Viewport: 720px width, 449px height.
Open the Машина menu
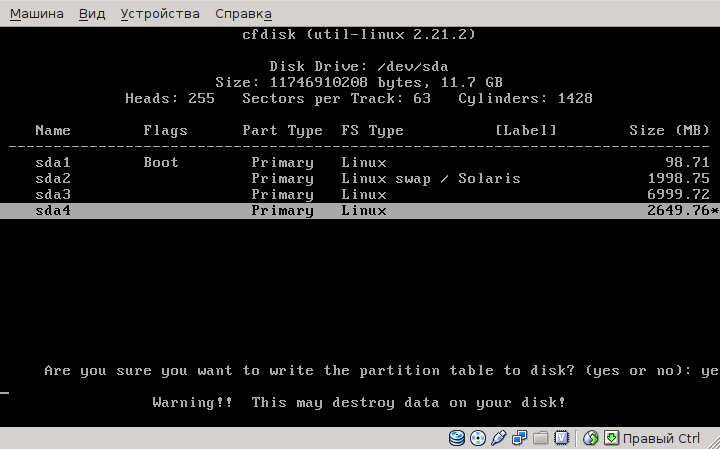click(37, 14)
